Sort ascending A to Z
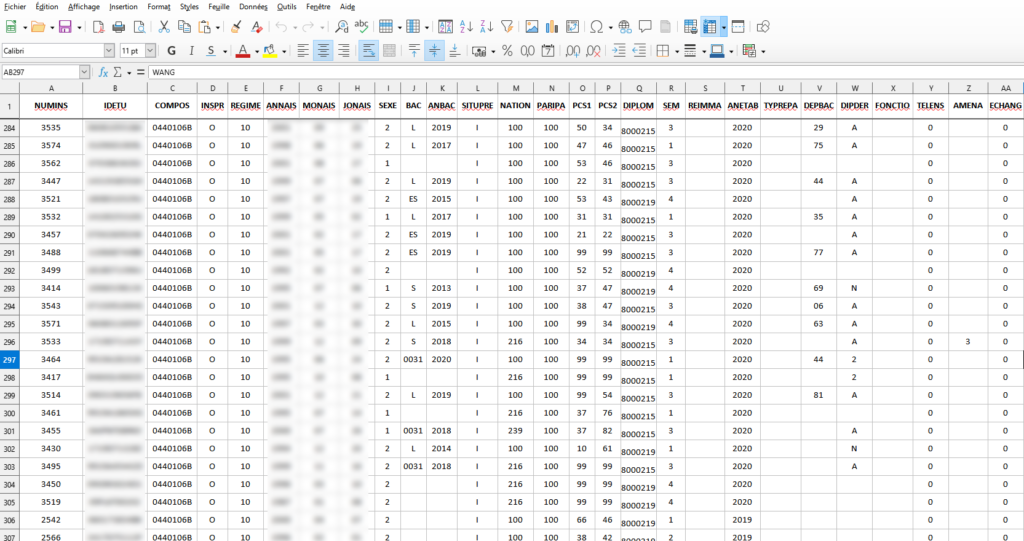The width and height of the screenshot is (1024, 541). (466, 27)
